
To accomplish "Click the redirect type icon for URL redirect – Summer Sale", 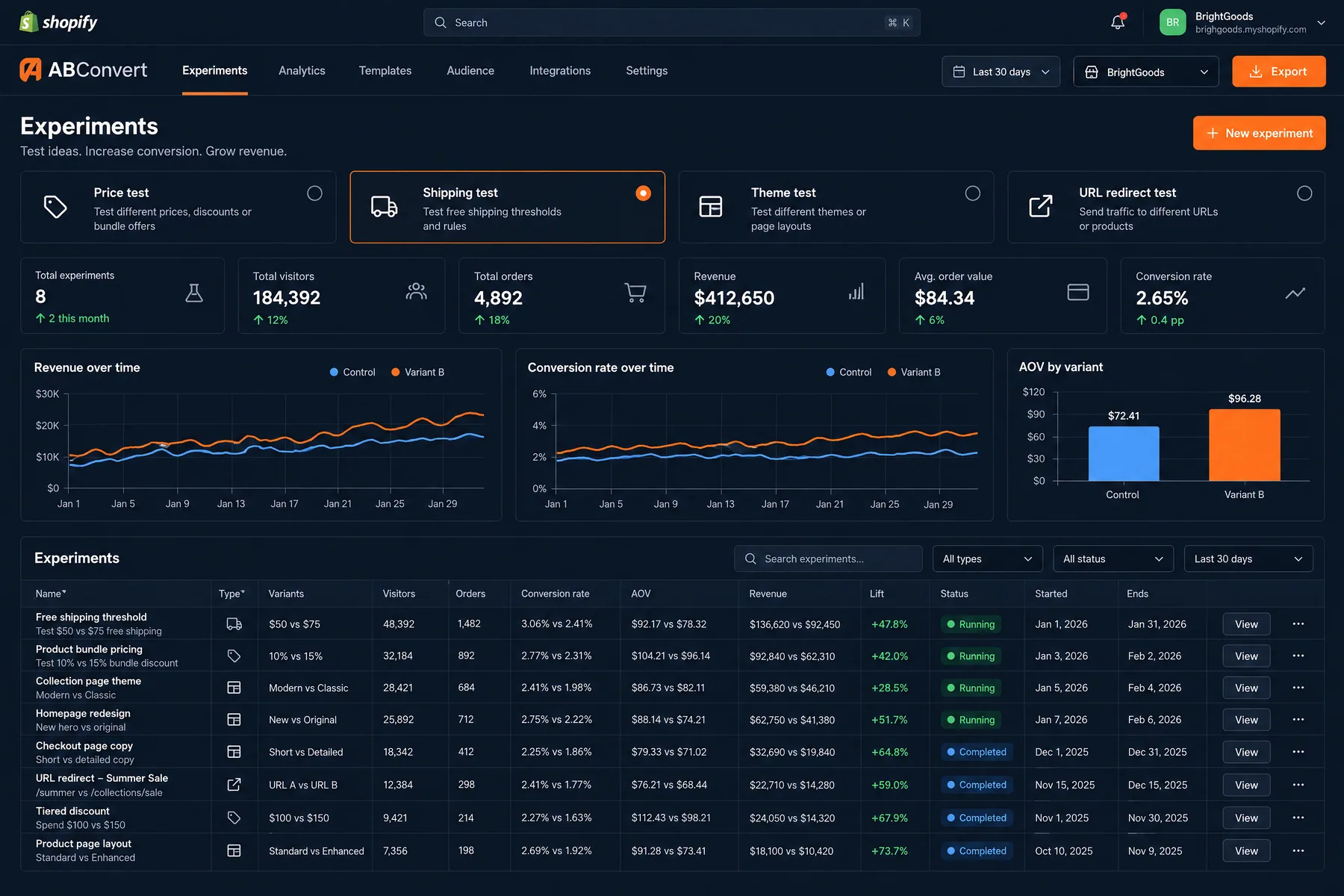I will coord(234,785).
